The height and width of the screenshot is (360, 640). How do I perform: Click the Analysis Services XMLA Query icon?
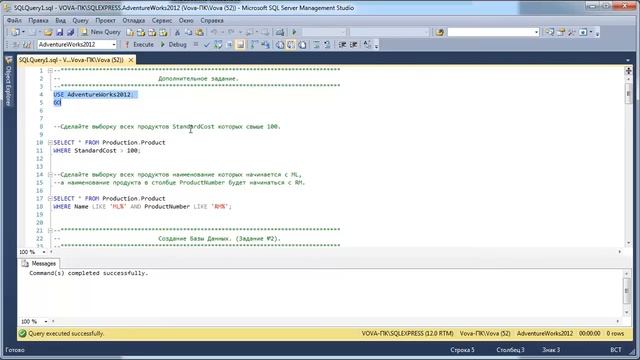[x=163, y=32]
